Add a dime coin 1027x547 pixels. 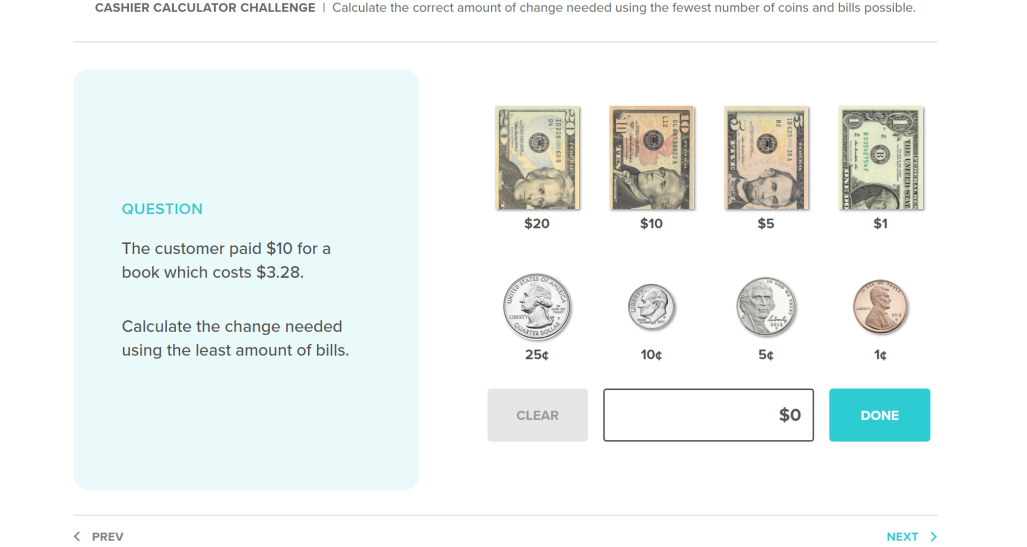coord(651,308)
